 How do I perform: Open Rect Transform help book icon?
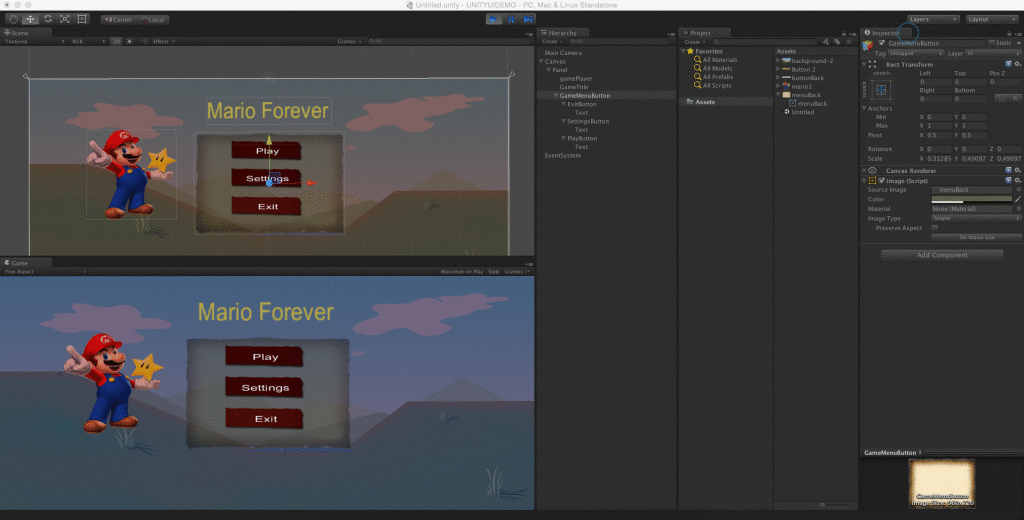point(1008,64)
